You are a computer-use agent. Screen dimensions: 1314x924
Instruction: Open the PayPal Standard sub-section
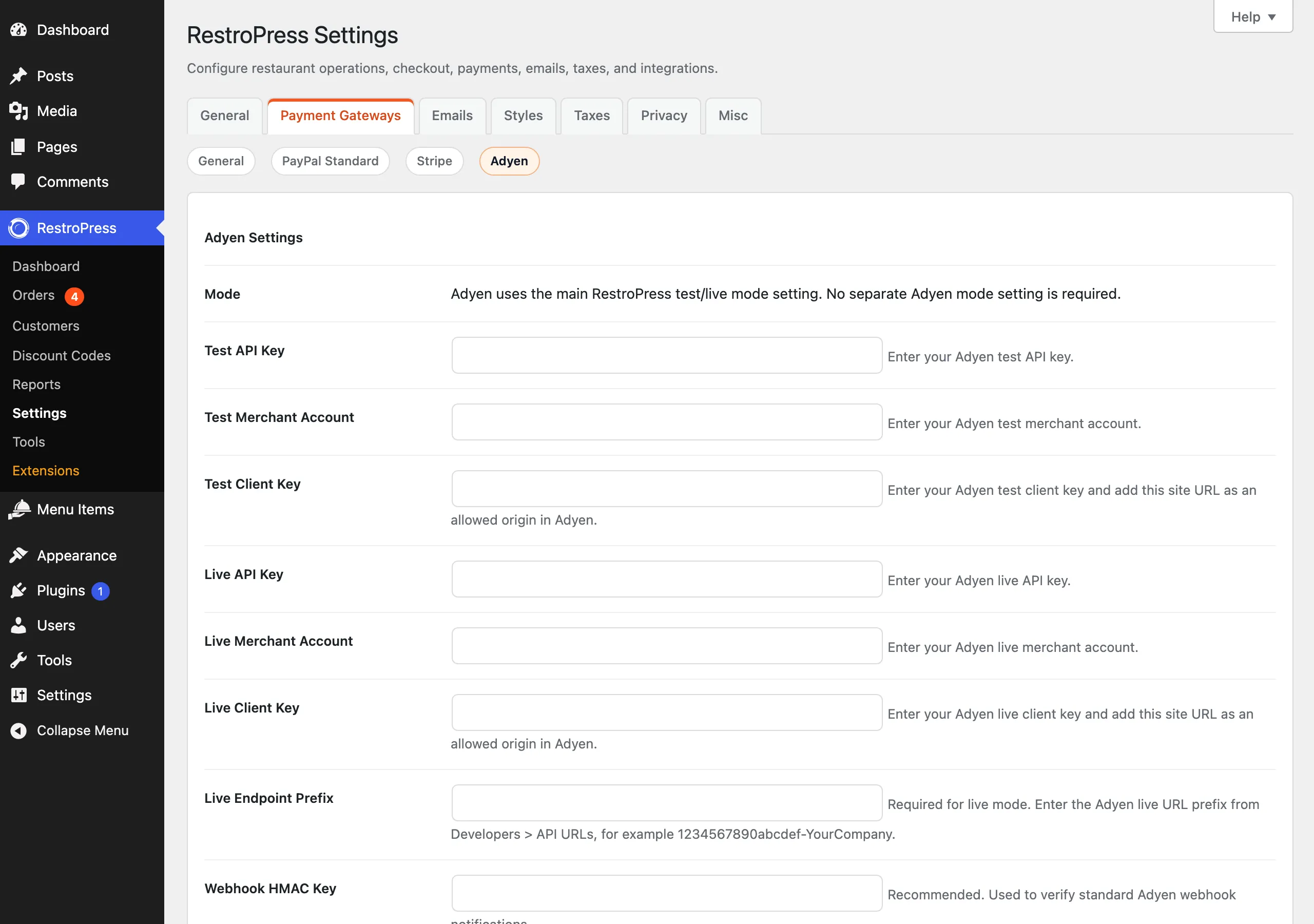[330, 161]
